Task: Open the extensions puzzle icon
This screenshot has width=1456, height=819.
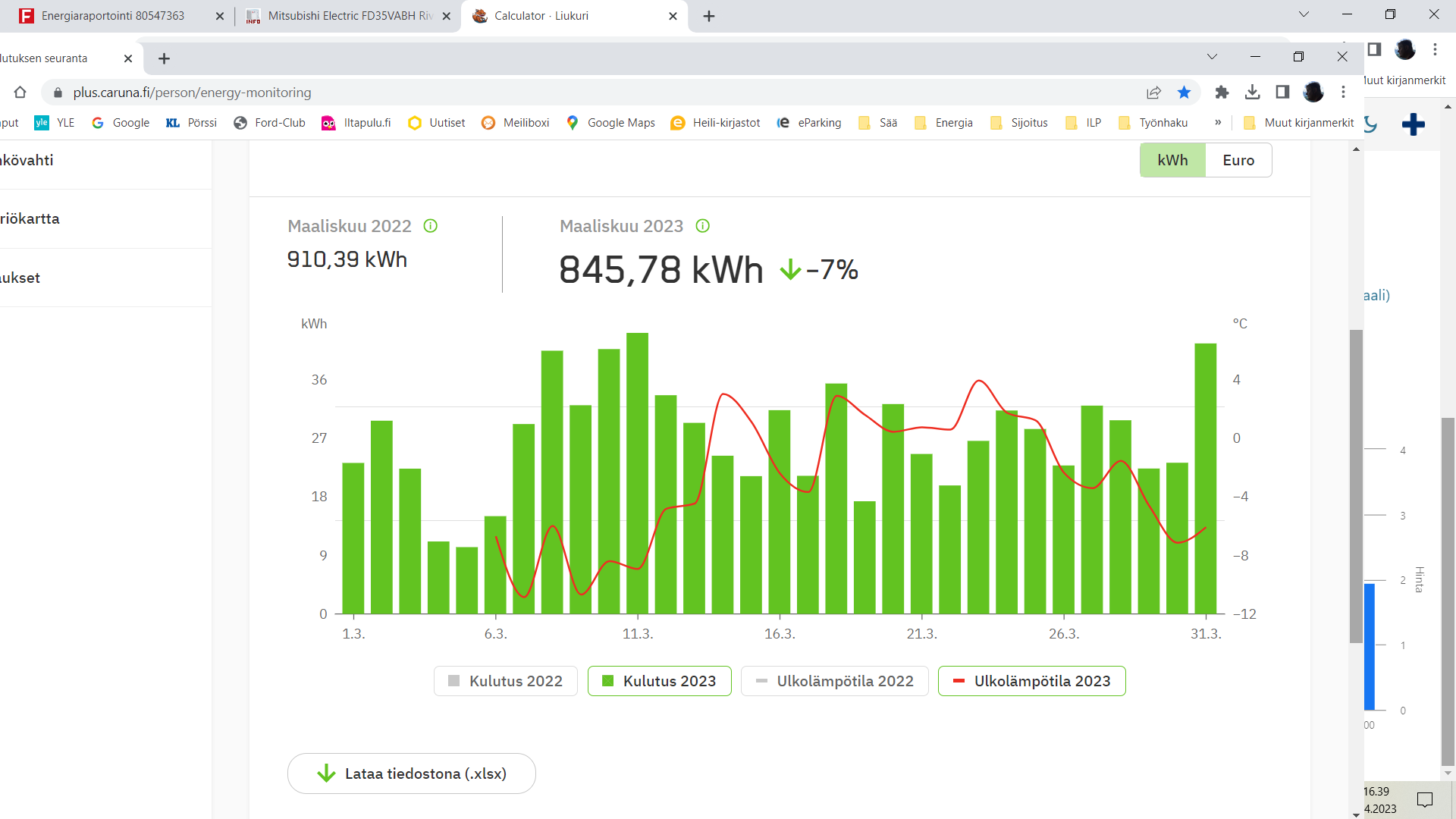Action: (x=1222, y=93)
